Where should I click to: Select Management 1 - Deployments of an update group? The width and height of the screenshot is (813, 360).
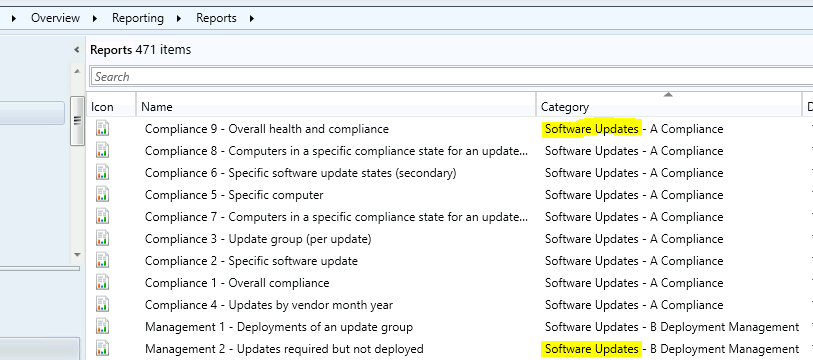point(279,327)
